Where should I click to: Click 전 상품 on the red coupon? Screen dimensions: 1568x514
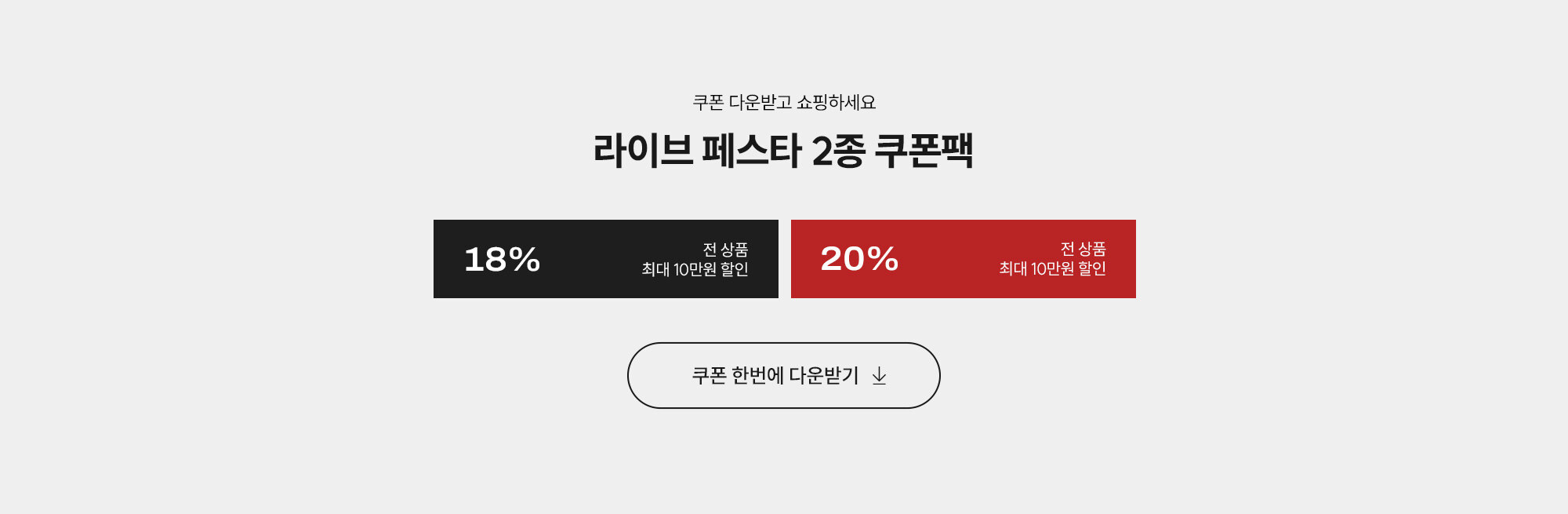pos(1083,249)
